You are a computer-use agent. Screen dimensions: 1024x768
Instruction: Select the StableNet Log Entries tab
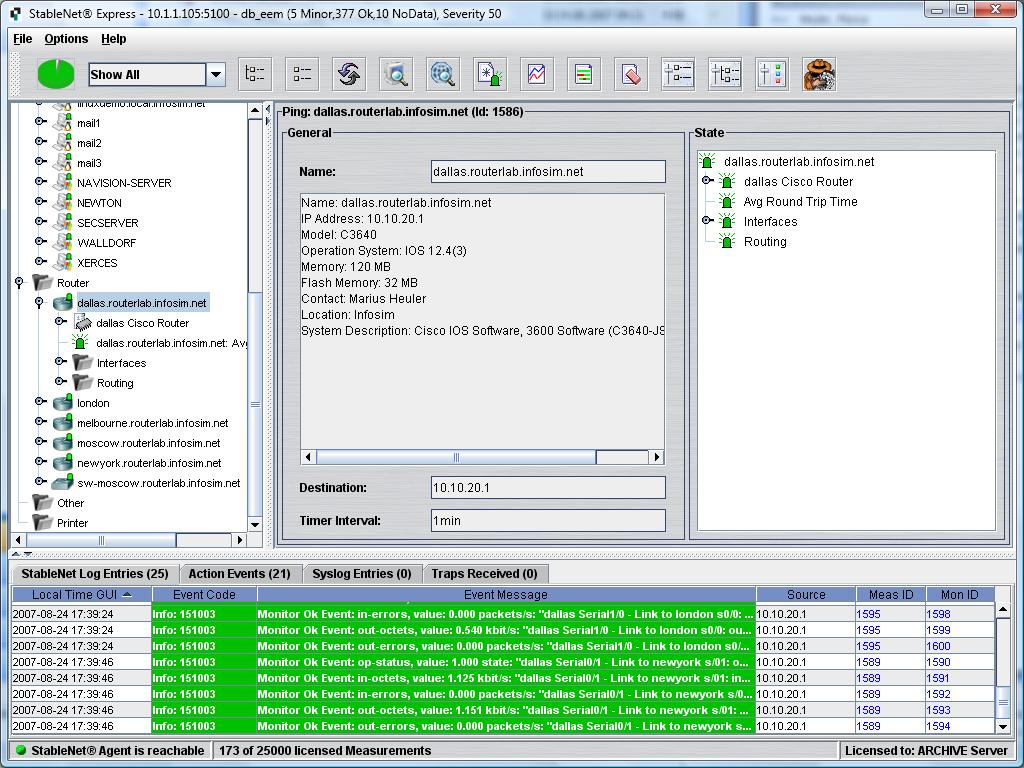point(95,573)
